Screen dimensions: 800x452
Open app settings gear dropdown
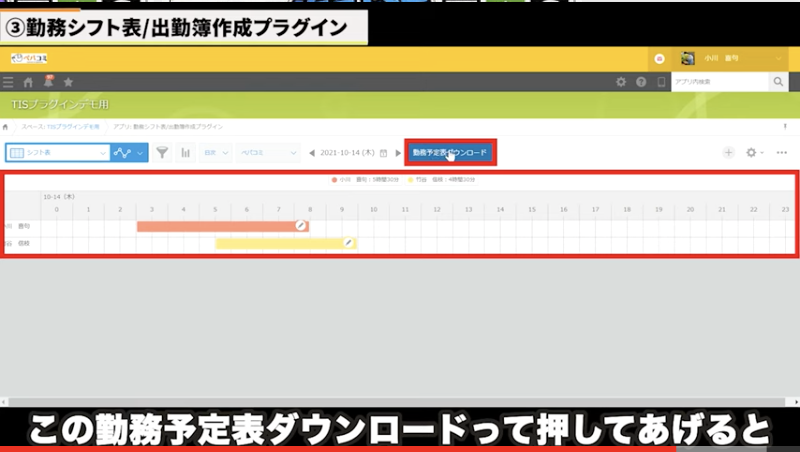[x=754, y=153]
